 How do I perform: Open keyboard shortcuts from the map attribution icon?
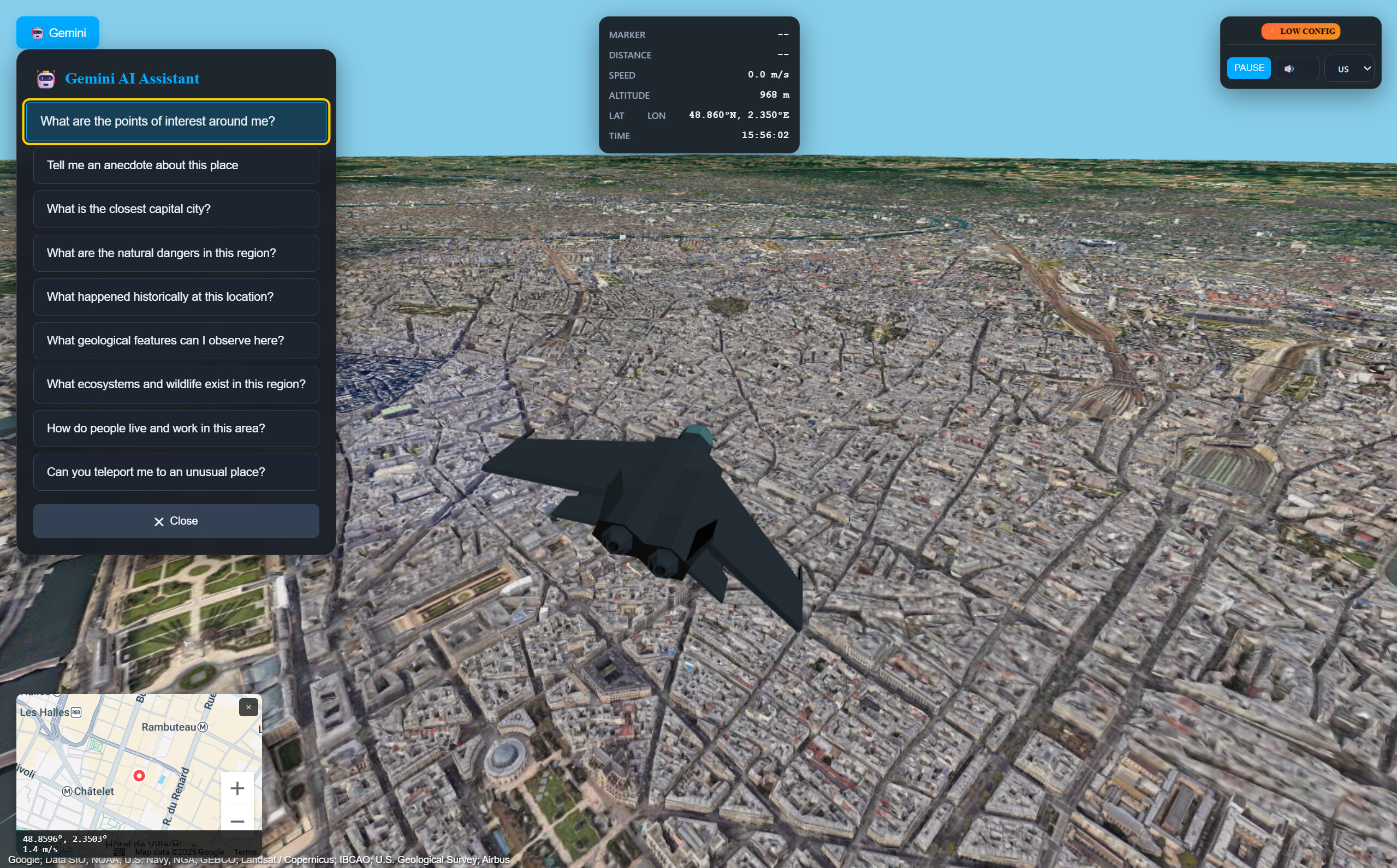point(120,852)
